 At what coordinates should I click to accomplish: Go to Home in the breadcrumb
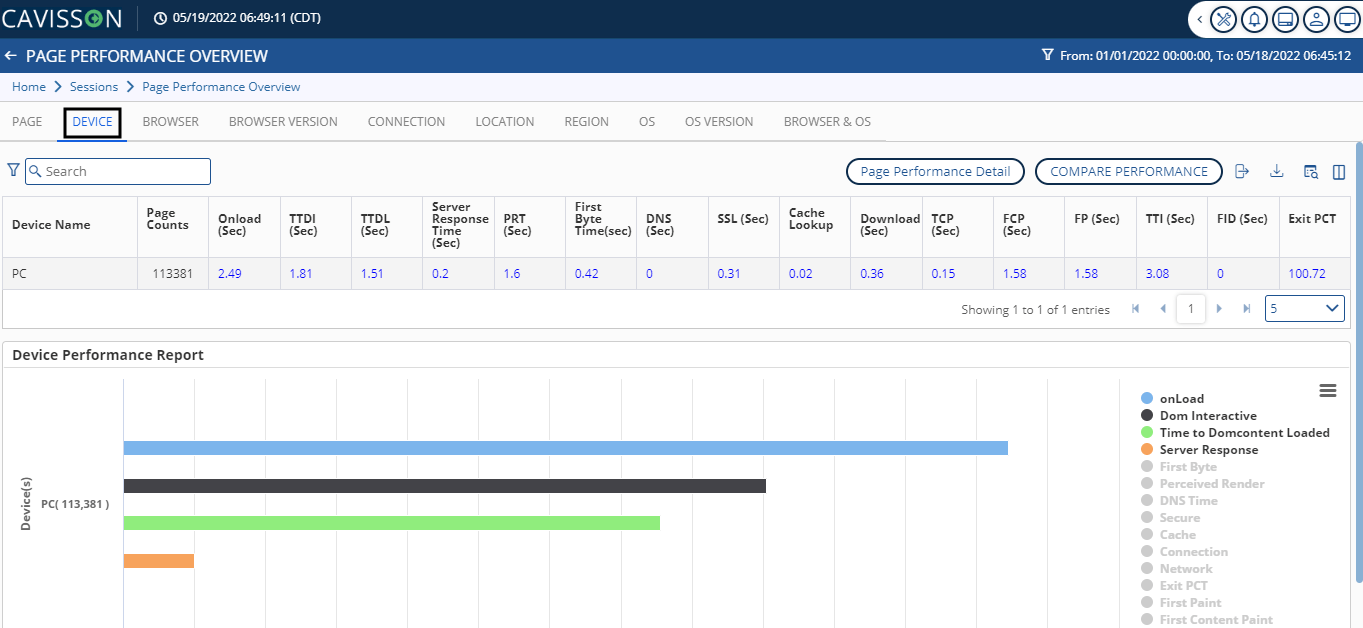[x=29, y=87]
